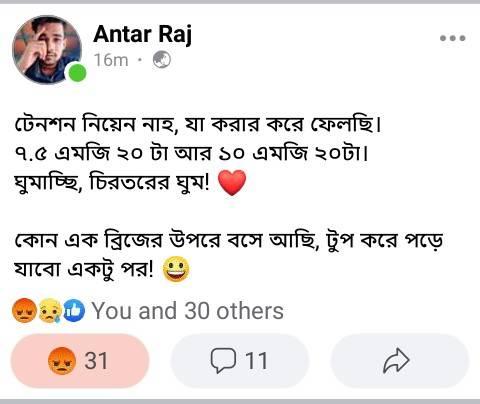The width and height of the screenshot is (480, 404).
Task: Click the grinning face emoji in post
Action: (176, 269)
